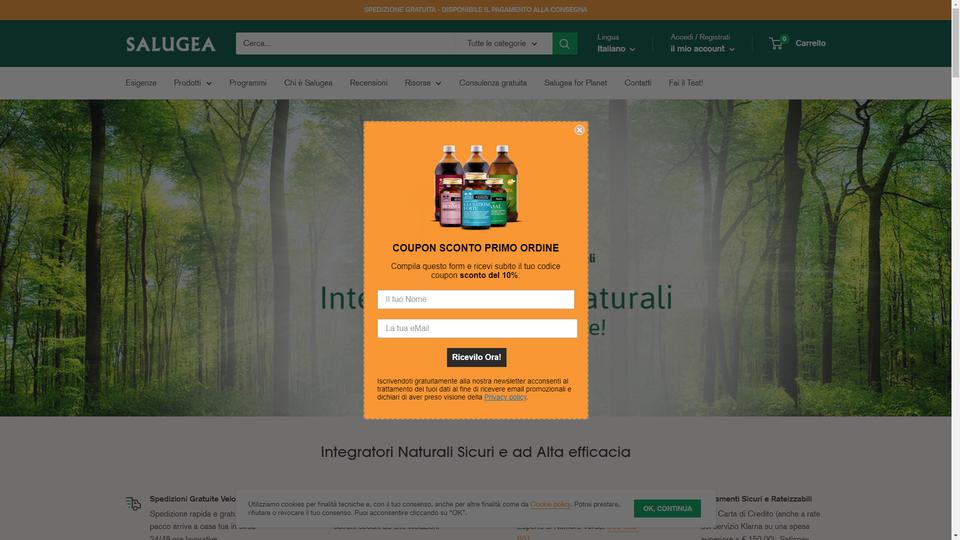The height and width of the screenshot is (540, 960).
Task: Click into the Cerca search box
Action: click(346, 43)
